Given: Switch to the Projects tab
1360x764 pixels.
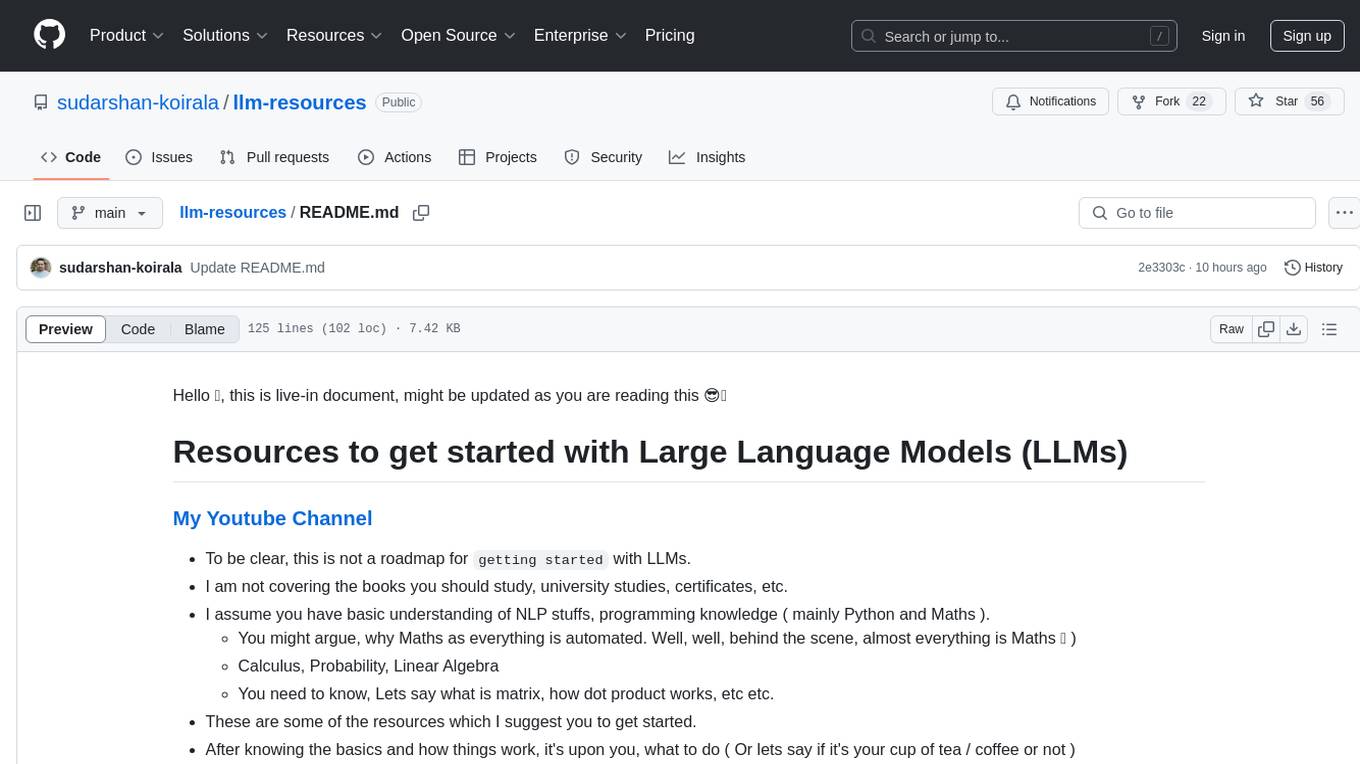Looking at the screenshot, I should (498, 157).
